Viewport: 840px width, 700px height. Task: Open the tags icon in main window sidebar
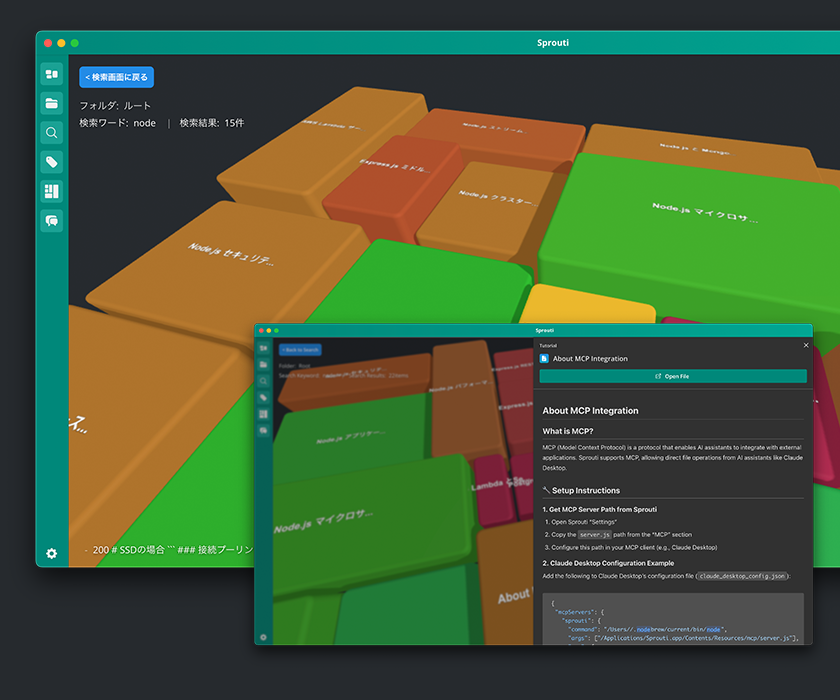coord(51,162)
